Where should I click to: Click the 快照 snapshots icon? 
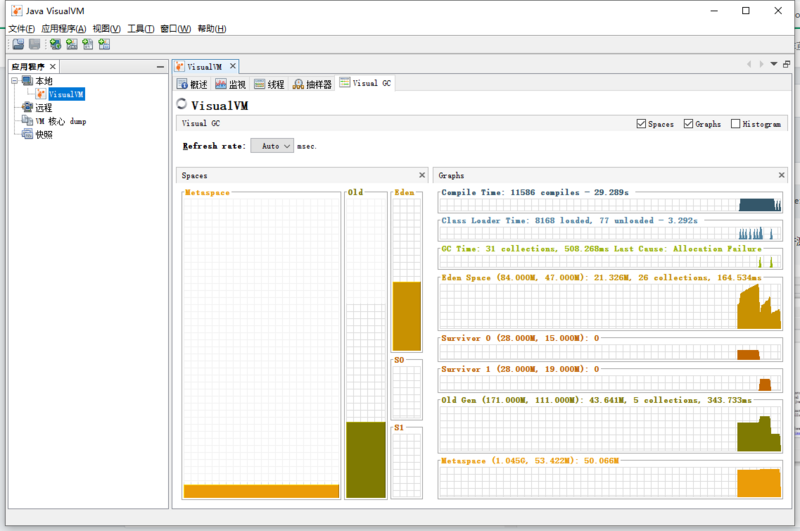[x=28, y=134]
